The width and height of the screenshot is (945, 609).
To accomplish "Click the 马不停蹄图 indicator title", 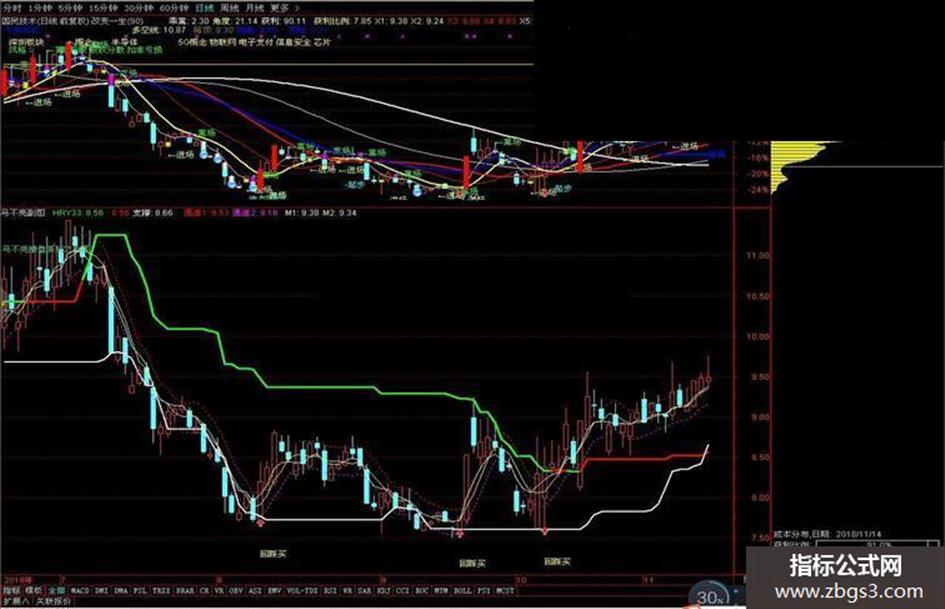I will coord(23,213).
